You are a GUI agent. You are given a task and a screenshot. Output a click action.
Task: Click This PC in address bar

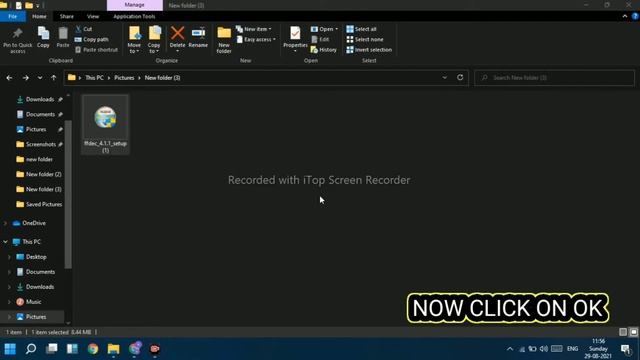click(94, 78)
